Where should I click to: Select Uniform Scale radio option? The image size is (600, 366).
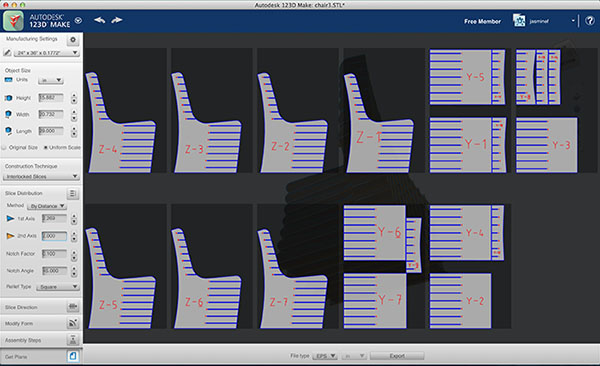coord(46,147)
